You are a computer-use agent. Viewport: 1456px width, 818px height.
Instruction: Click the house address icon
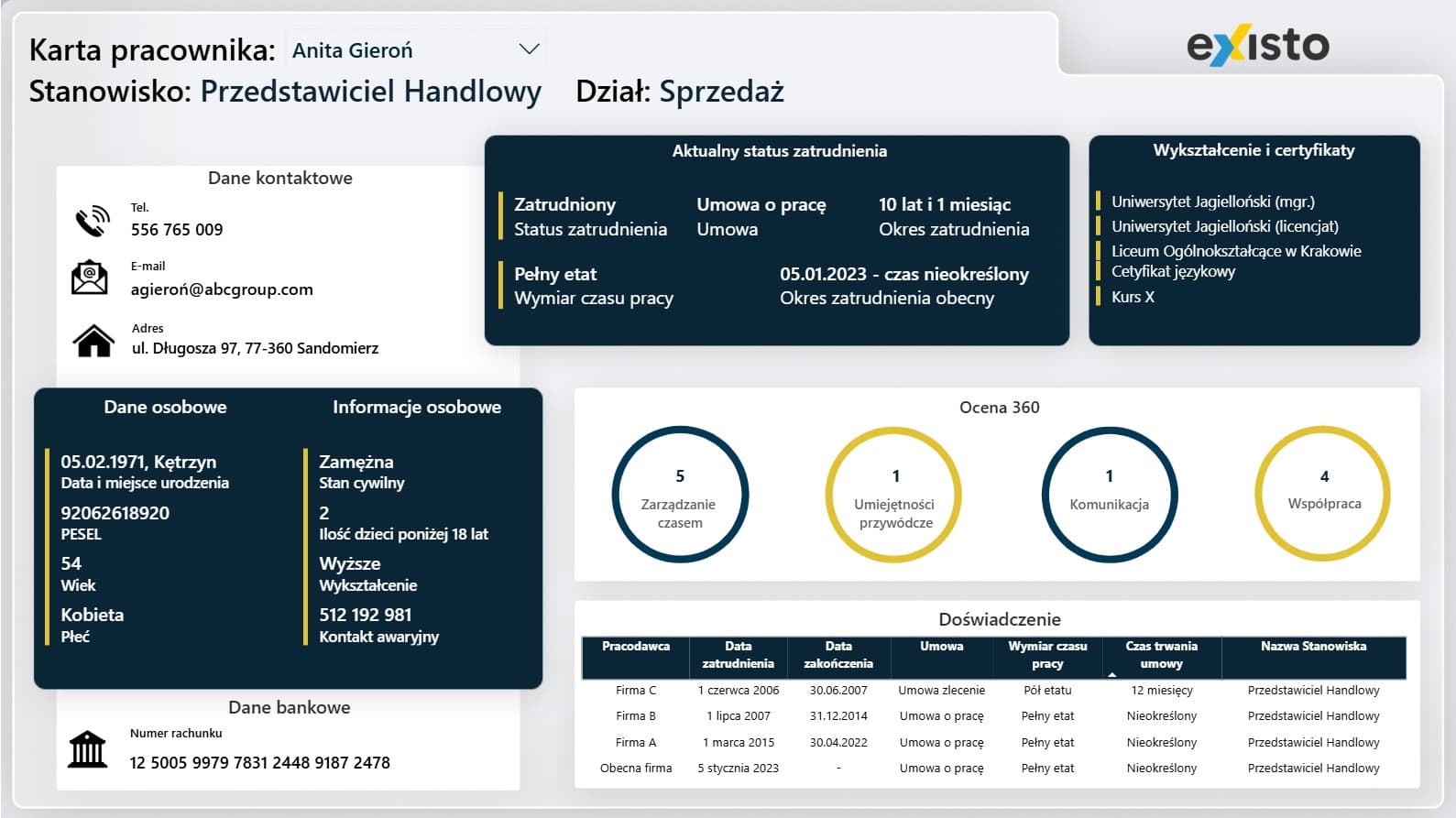(x=93, y=341)
